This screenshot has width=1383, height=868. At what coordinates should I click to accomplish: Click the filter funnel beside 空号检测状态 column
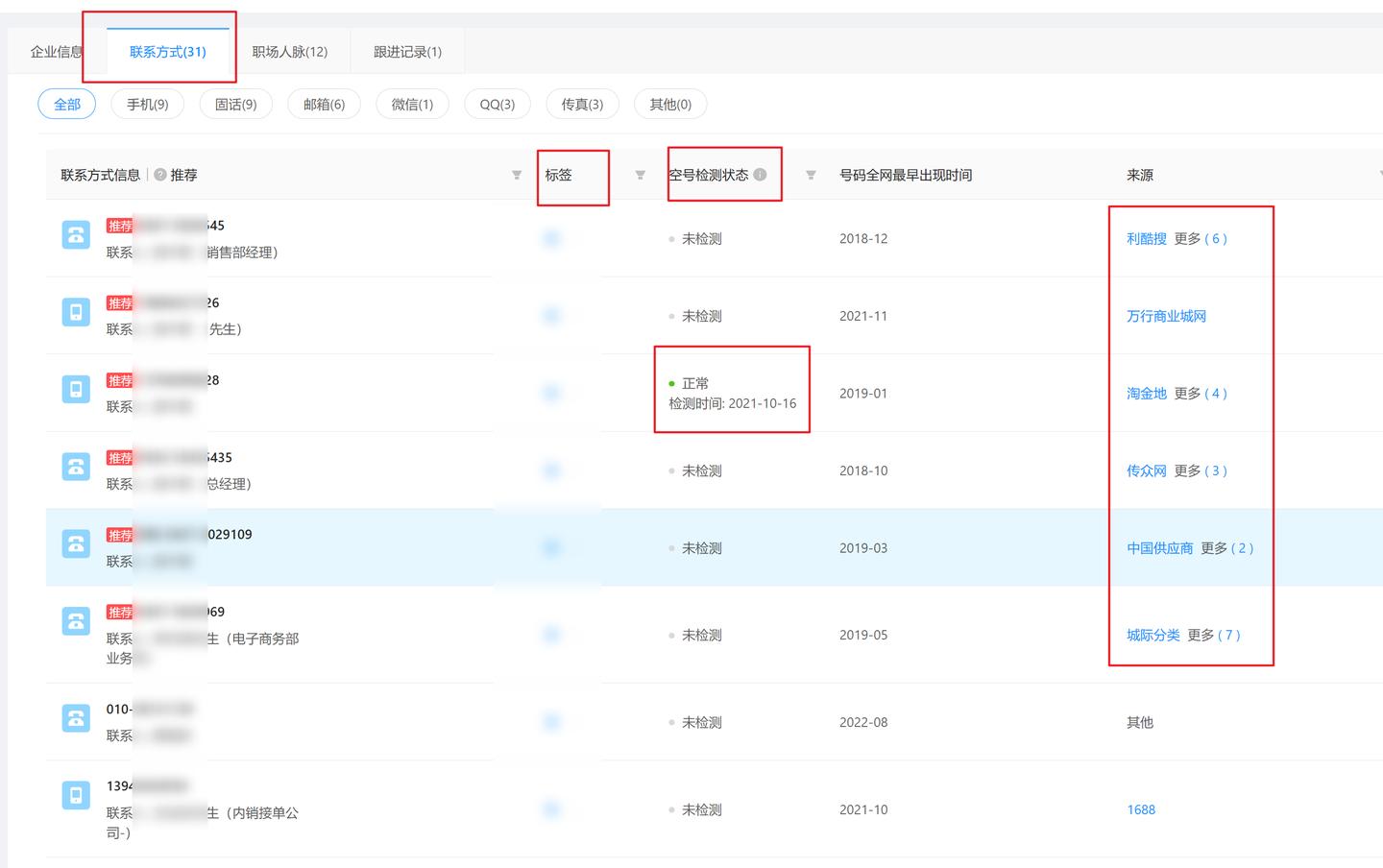click(811, 176)
